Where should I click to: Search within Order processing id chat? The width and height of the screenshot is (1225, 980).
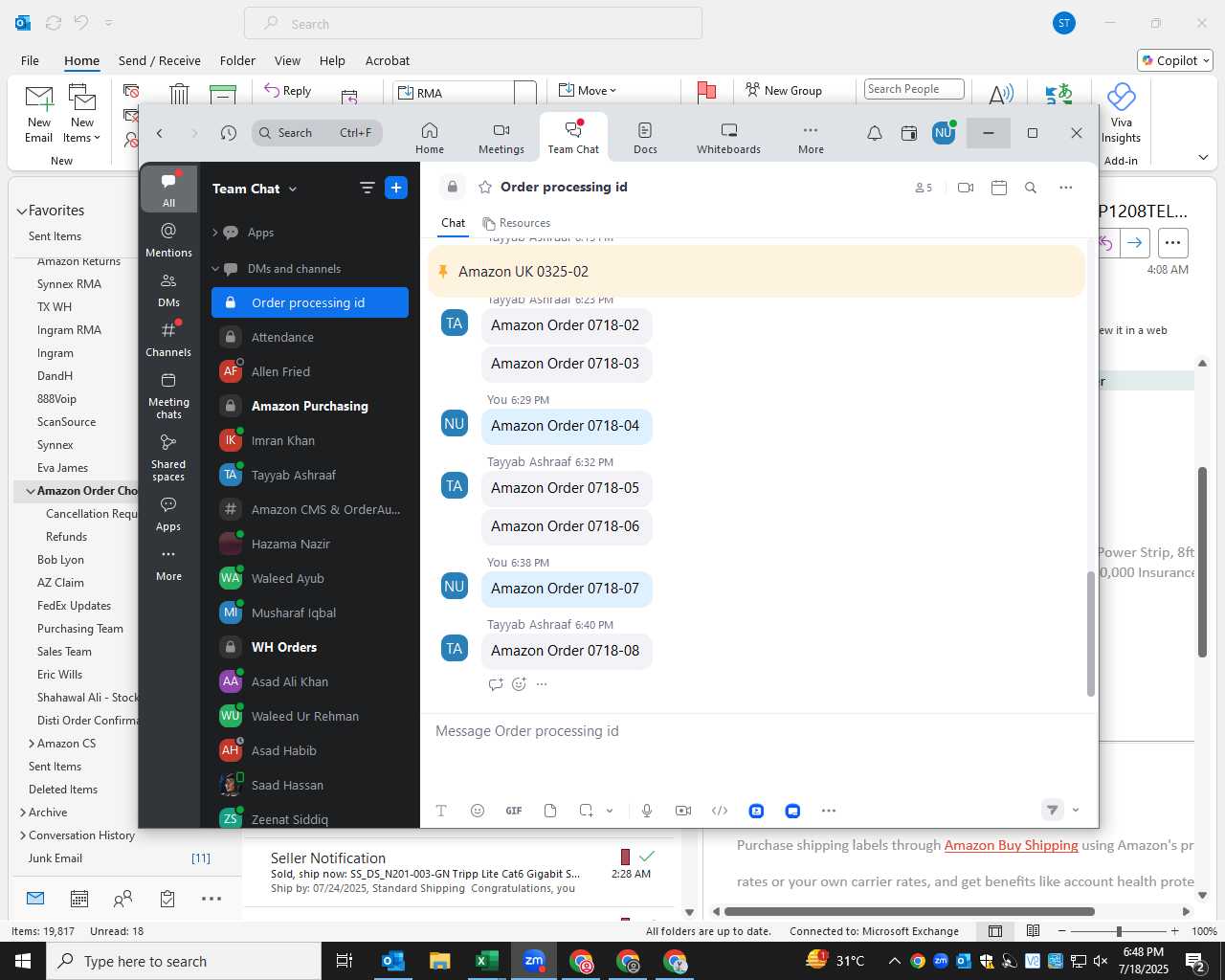pos(1031,188)
